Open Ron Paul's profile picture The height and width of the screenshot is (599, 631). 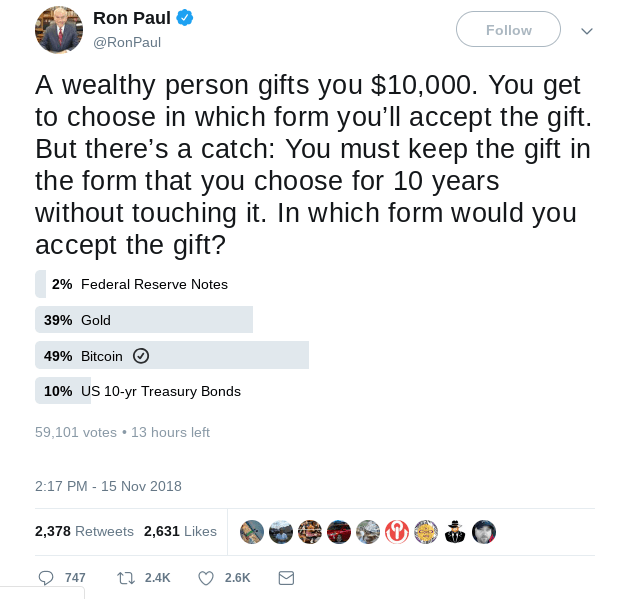coord(58,29)
